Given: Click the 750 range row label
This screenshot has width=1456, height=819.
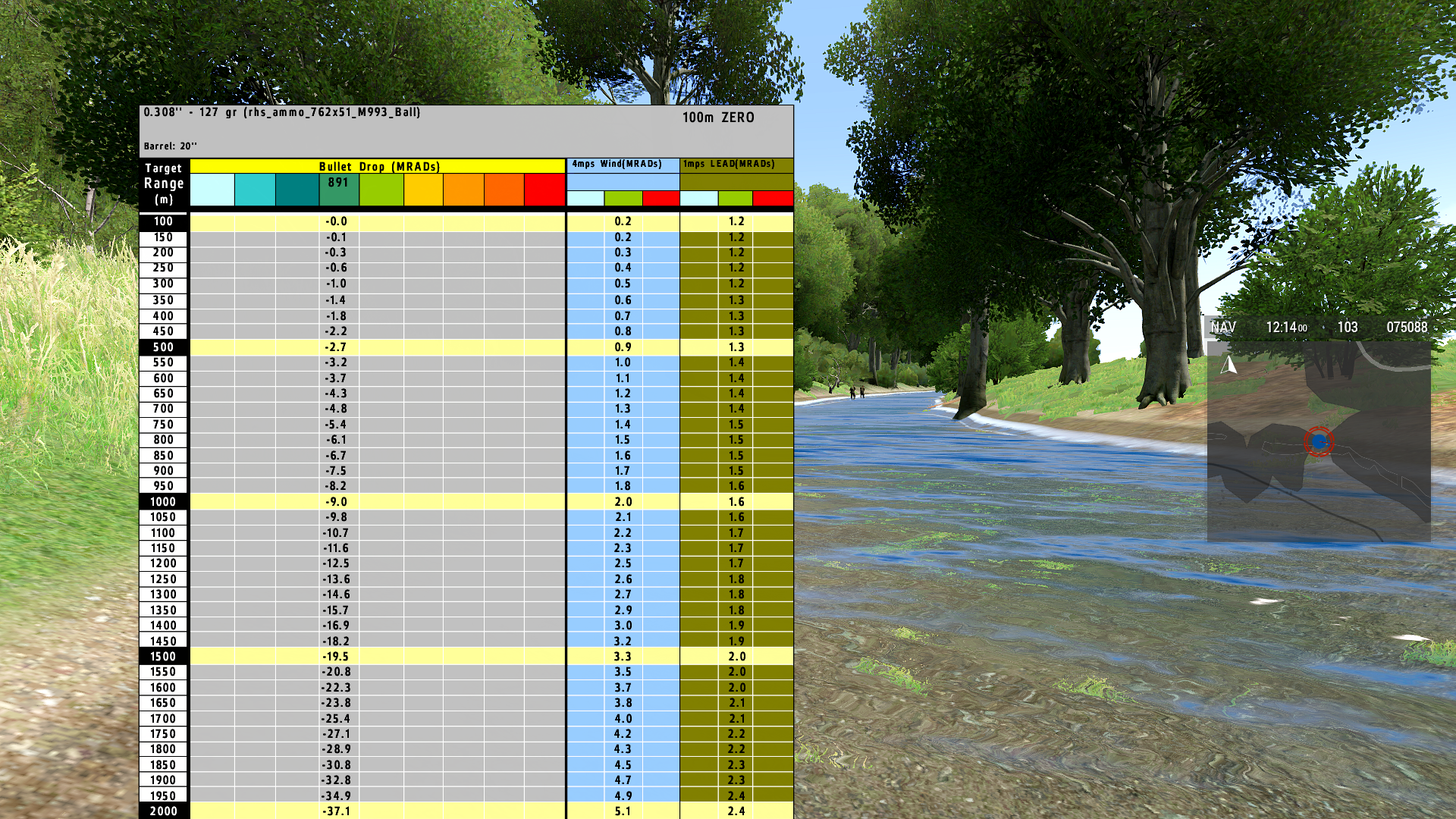Looking at the screenshot, I should (164, 425).
